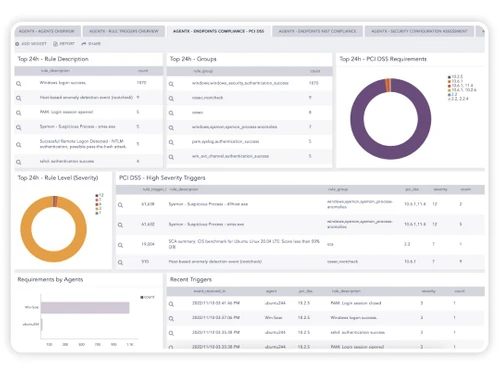The image size is (500, 375).
Task: Click the severity 12 legend swatch in Rule Level chart
Action: click(97, 195)
